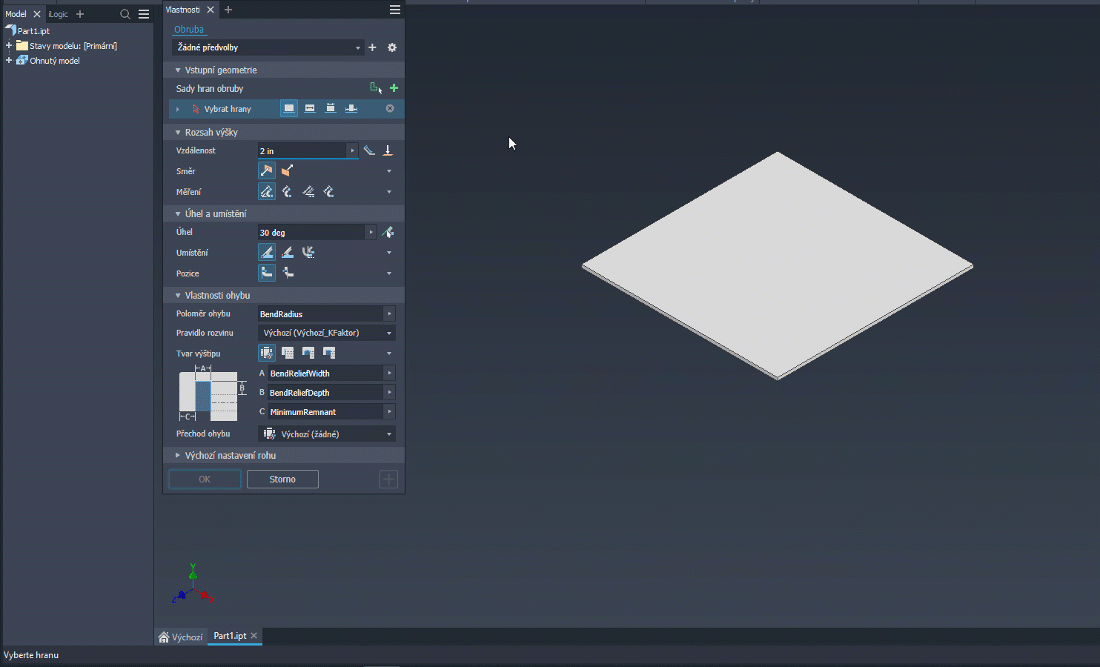Collapse the Úhel a umístění section
The width and height of the screenshot is (1100, 667).
[x=177, y=214]
